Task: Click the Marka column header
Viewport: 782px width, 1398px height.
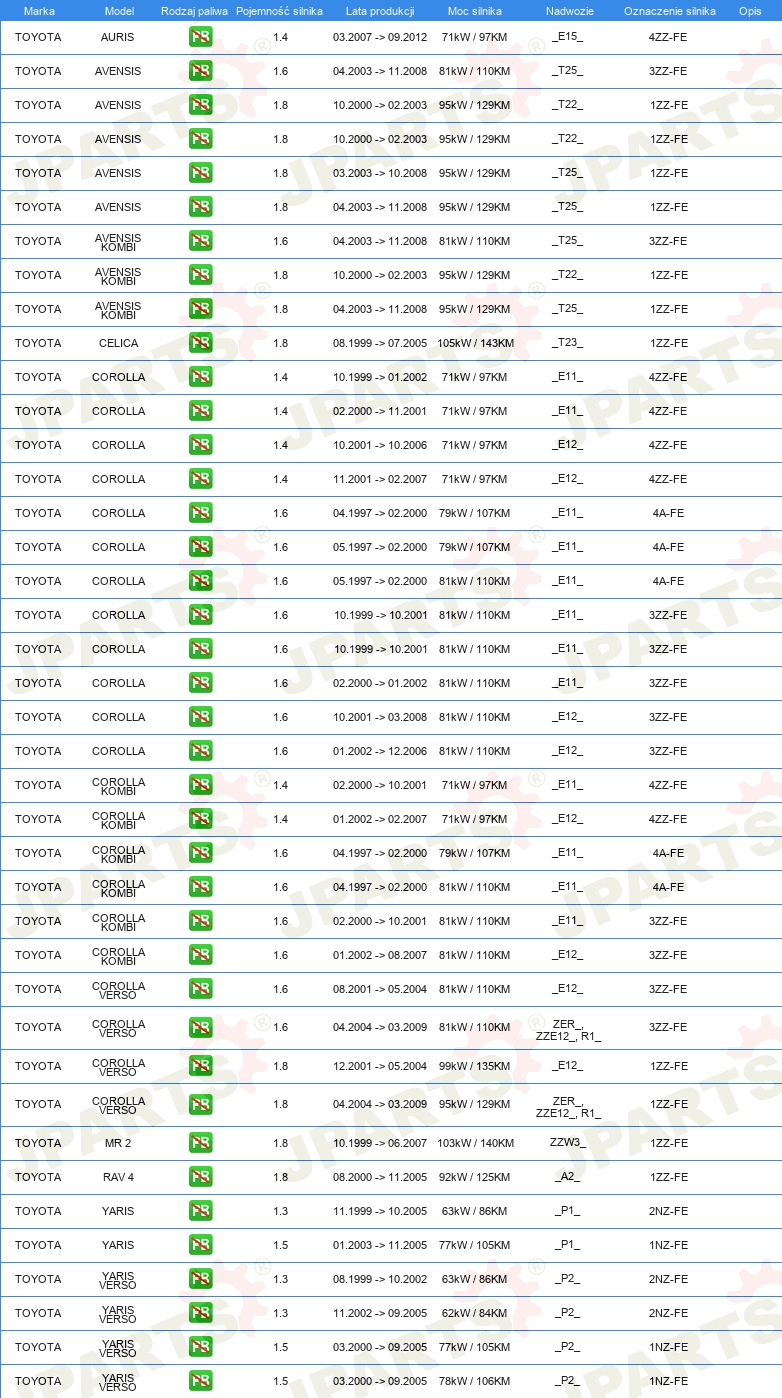Action: (39, 11)
